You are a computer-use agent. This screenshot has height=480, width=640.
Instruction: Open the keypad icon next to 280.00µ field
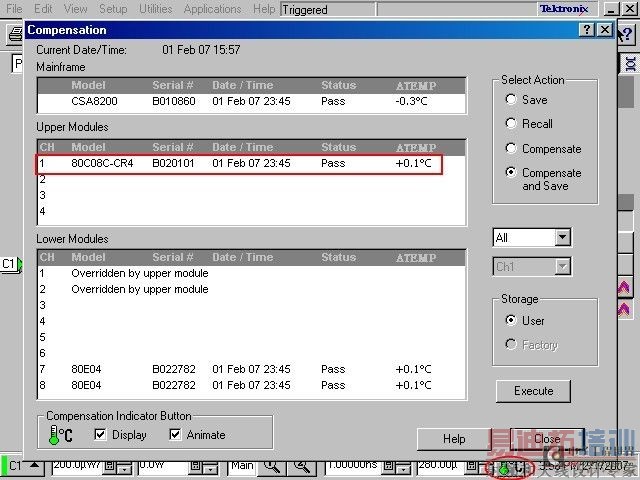pyautogui.click(x=473, y=467)
